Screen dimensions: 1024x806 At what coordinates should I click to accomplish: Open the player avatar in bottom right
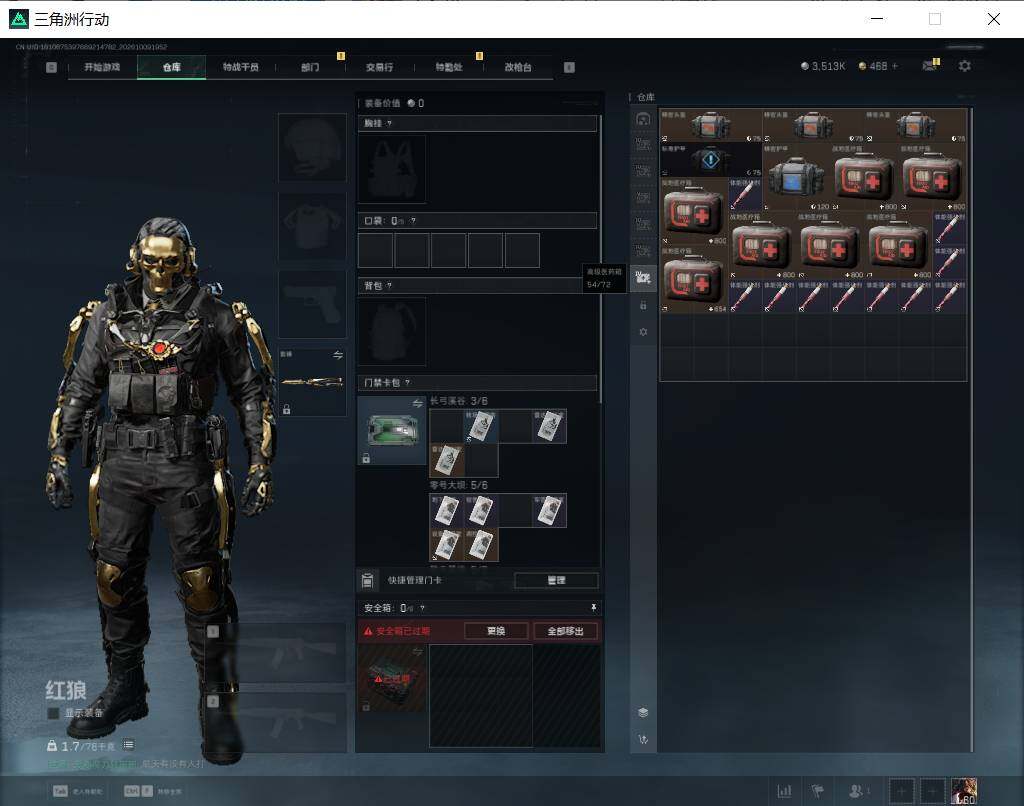pyautogui.click(x=964, y=791)
